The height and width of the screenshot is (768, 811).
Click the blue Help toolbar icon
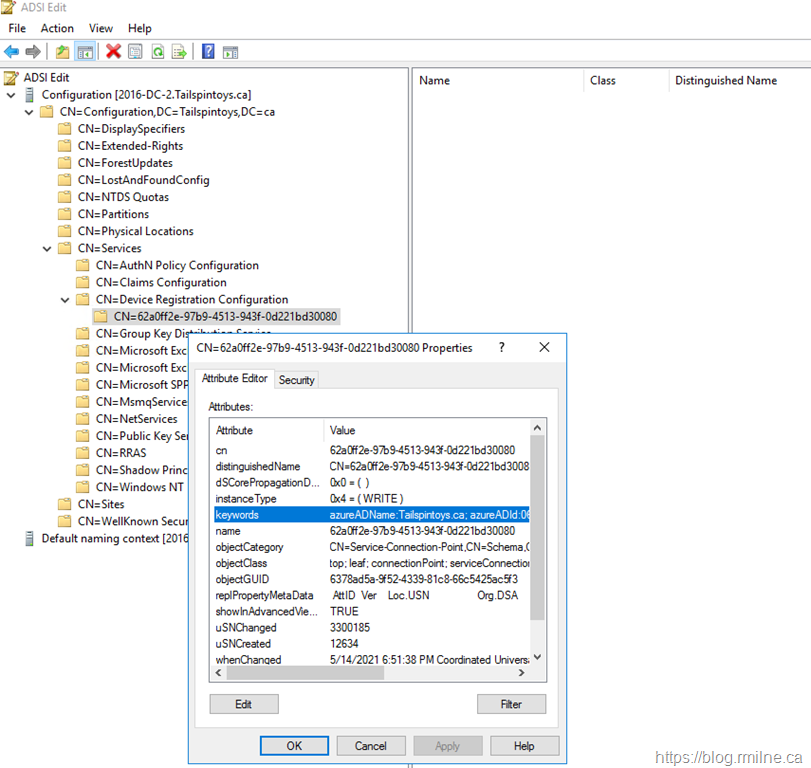[x=208, y=52]
